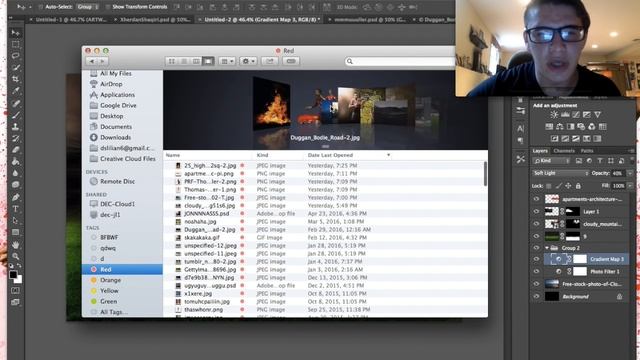Hide Layer 1 visibility eye

[x=536, y=211]
